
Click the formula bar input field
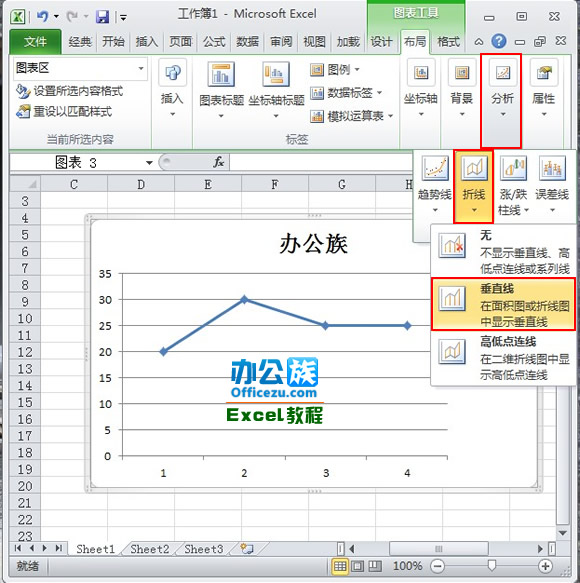pos(322,163)
